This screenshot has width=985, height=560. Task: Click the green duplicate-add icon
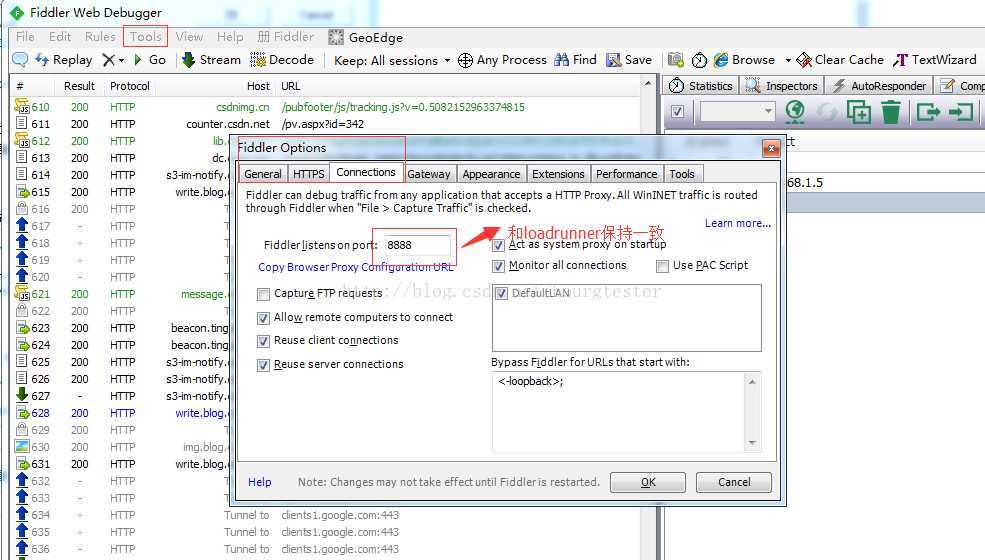859,112
